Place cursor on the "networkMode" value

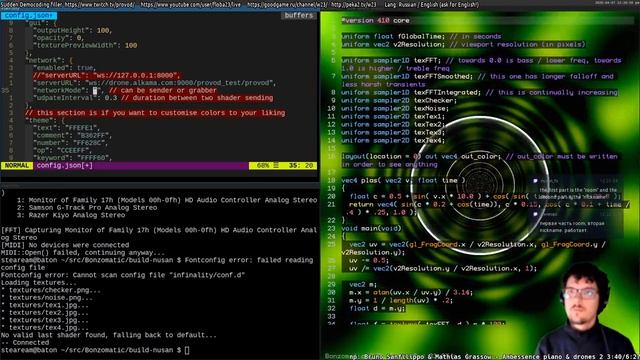pos(95,90)
